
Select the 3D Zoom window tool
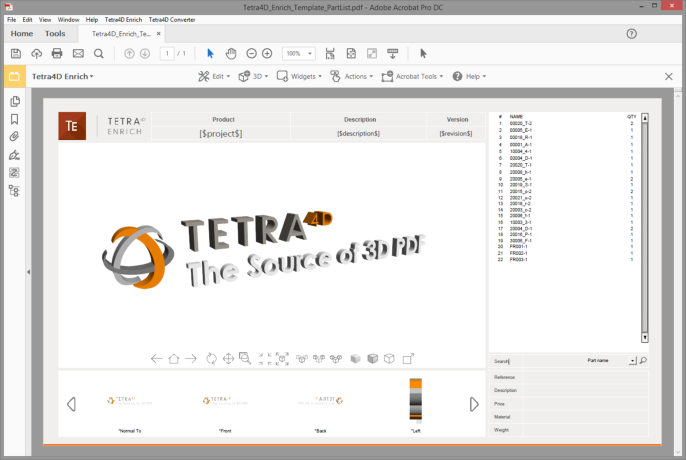pyautogui.click(x=245, y=358)
